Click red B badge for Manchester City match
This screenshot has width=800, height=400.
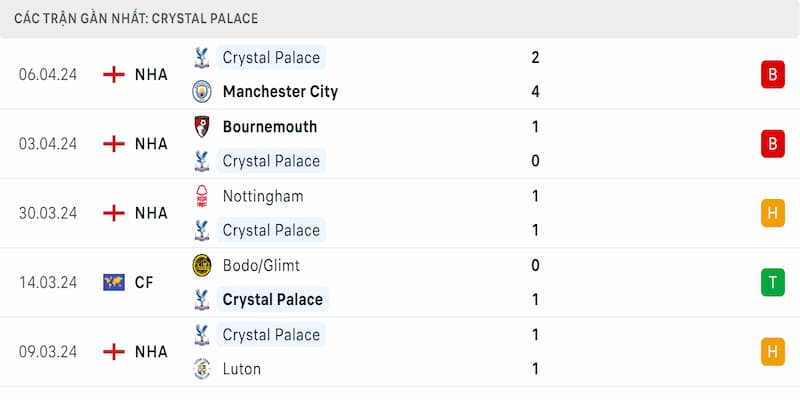(x=773, y=74)
